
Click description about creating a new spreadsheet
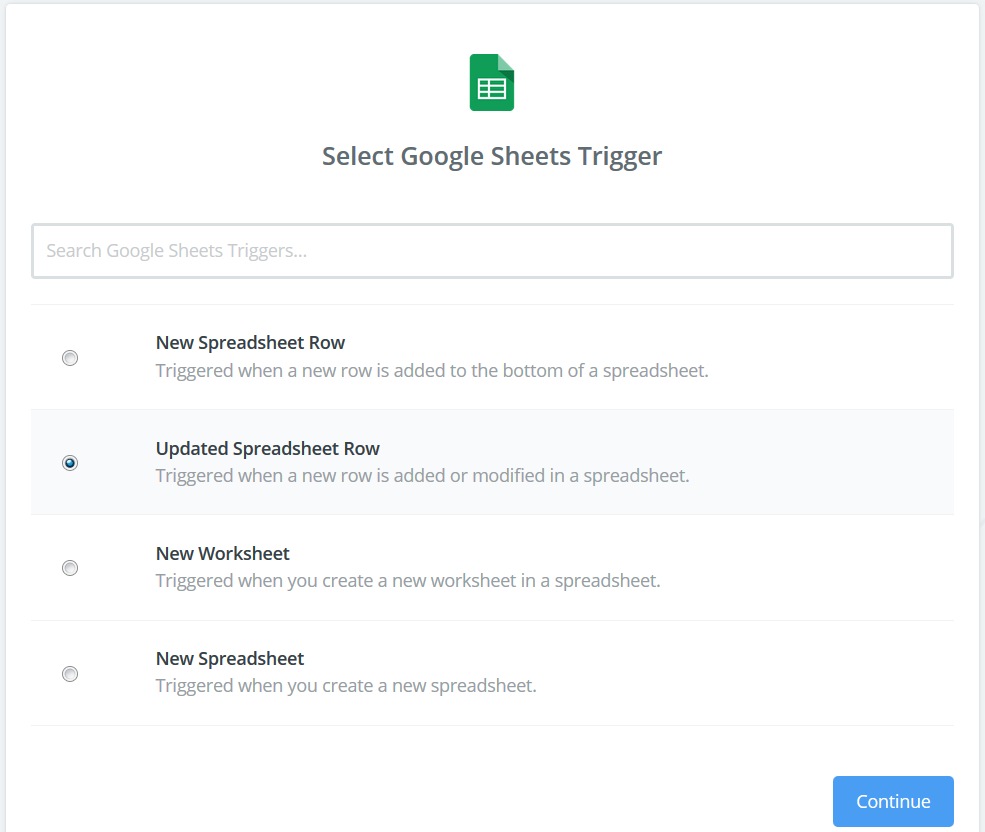click(346, 686)
